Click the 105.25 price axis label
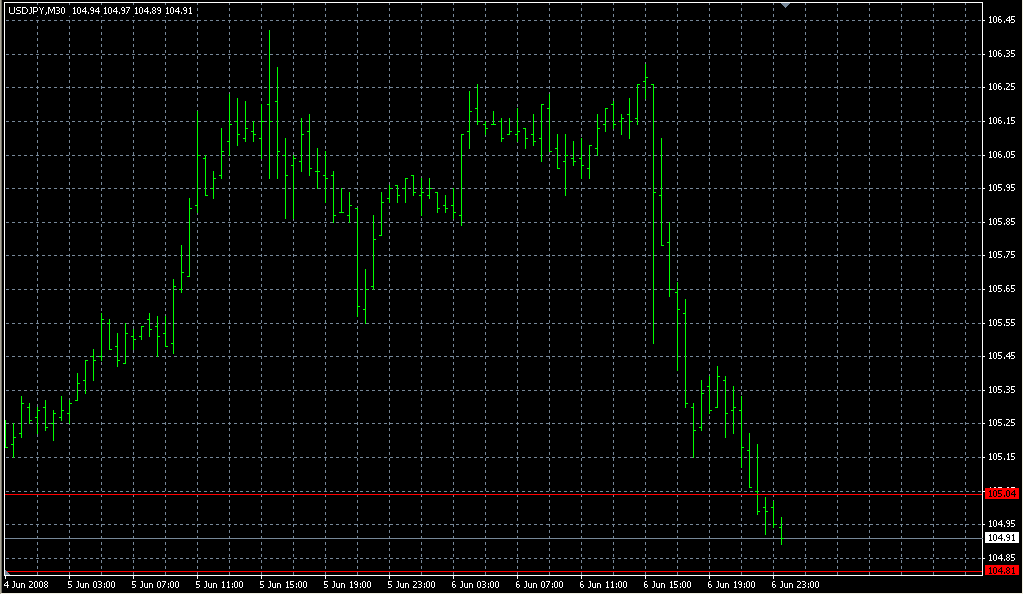1024x594 pixels. [1001, 423]
